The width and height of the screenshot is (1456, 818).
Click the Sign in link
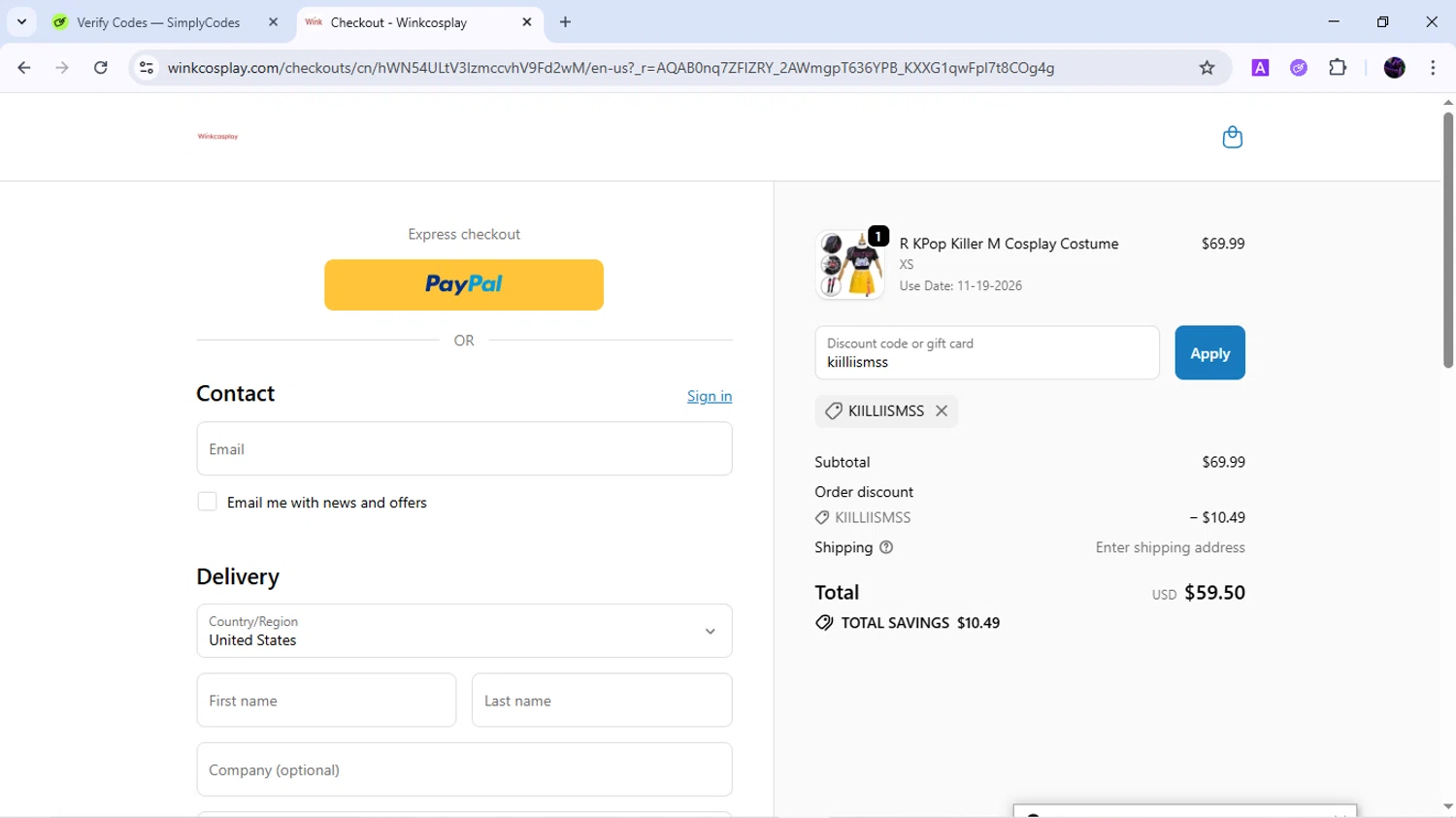(x=710, y=396)
